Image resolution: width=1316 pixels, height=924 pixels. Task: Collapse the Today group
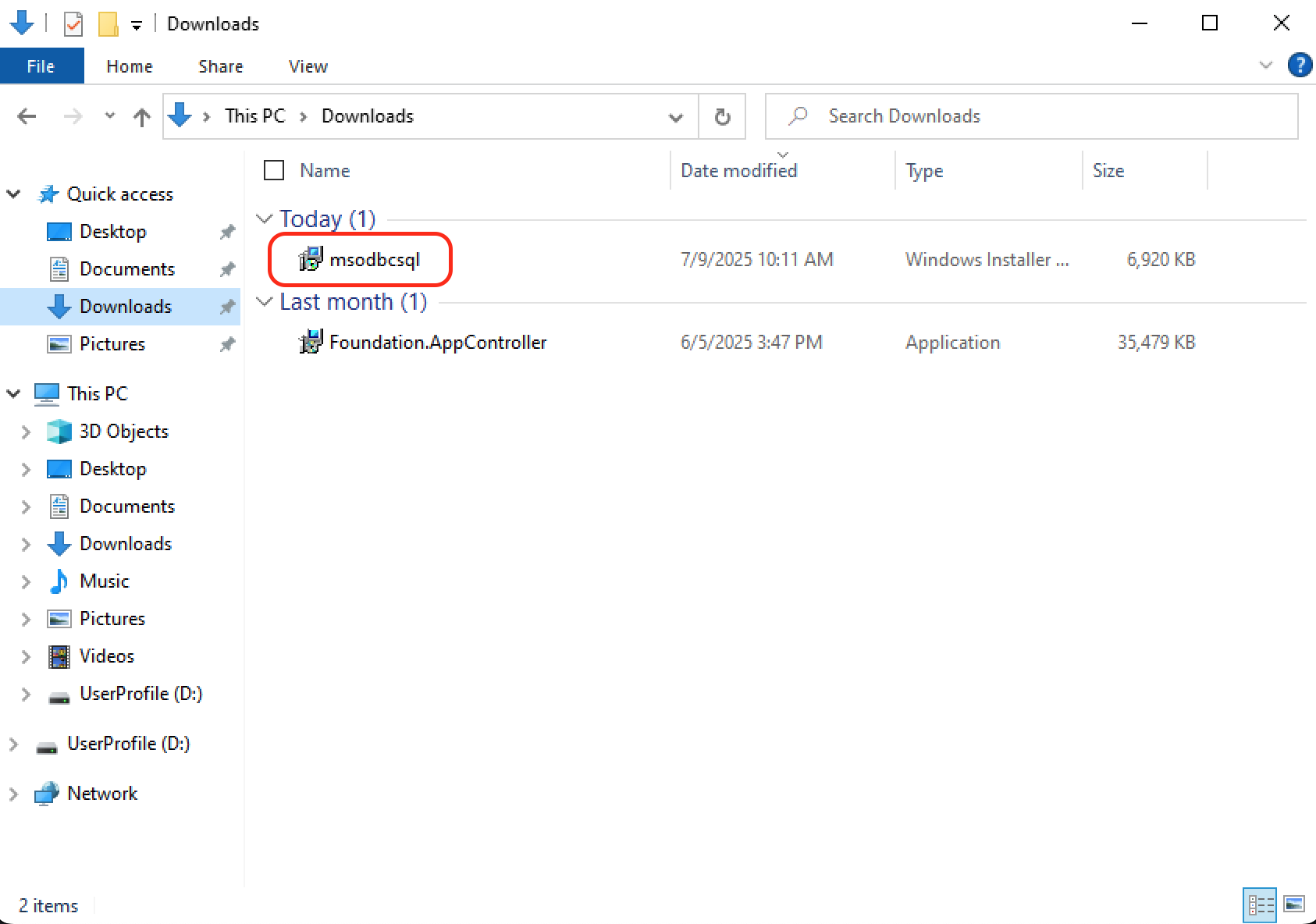[265, 219]
